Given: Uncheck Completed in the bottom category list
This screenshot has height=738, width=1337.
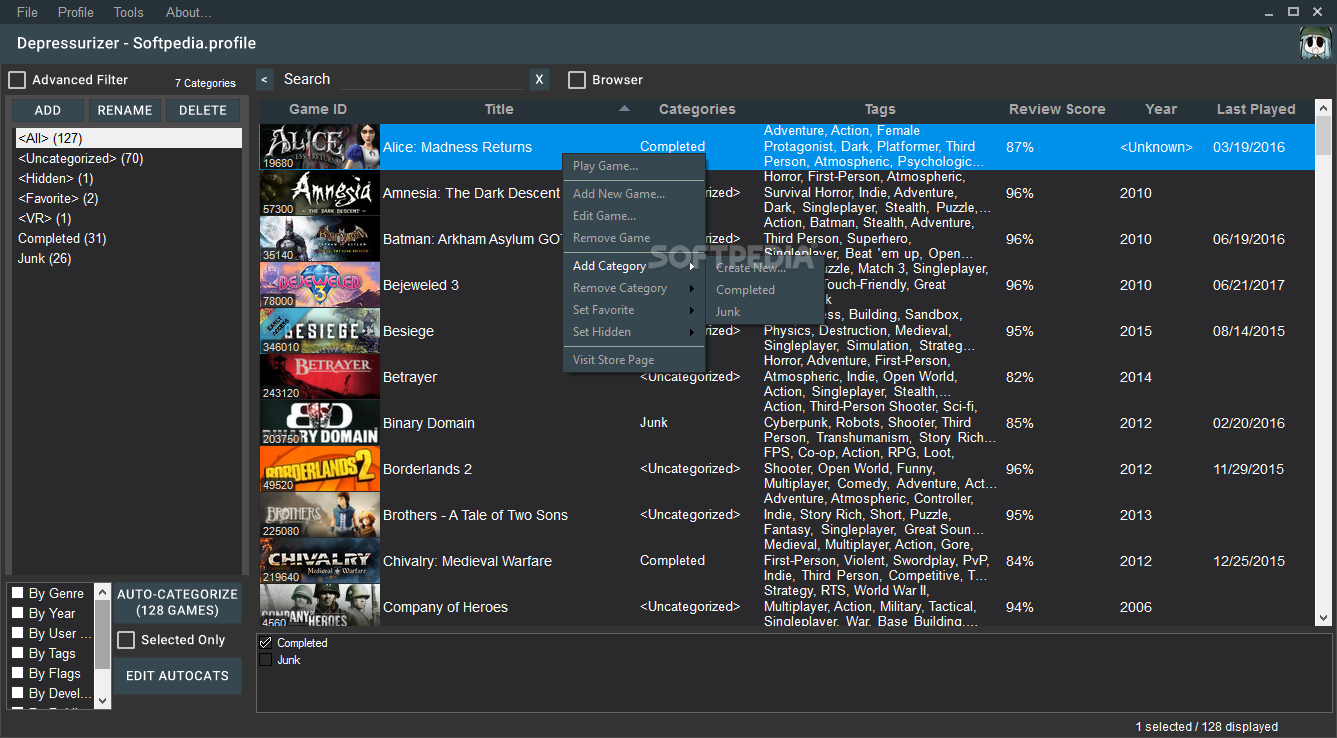Looking at the screenshot, I should (265, 643).
